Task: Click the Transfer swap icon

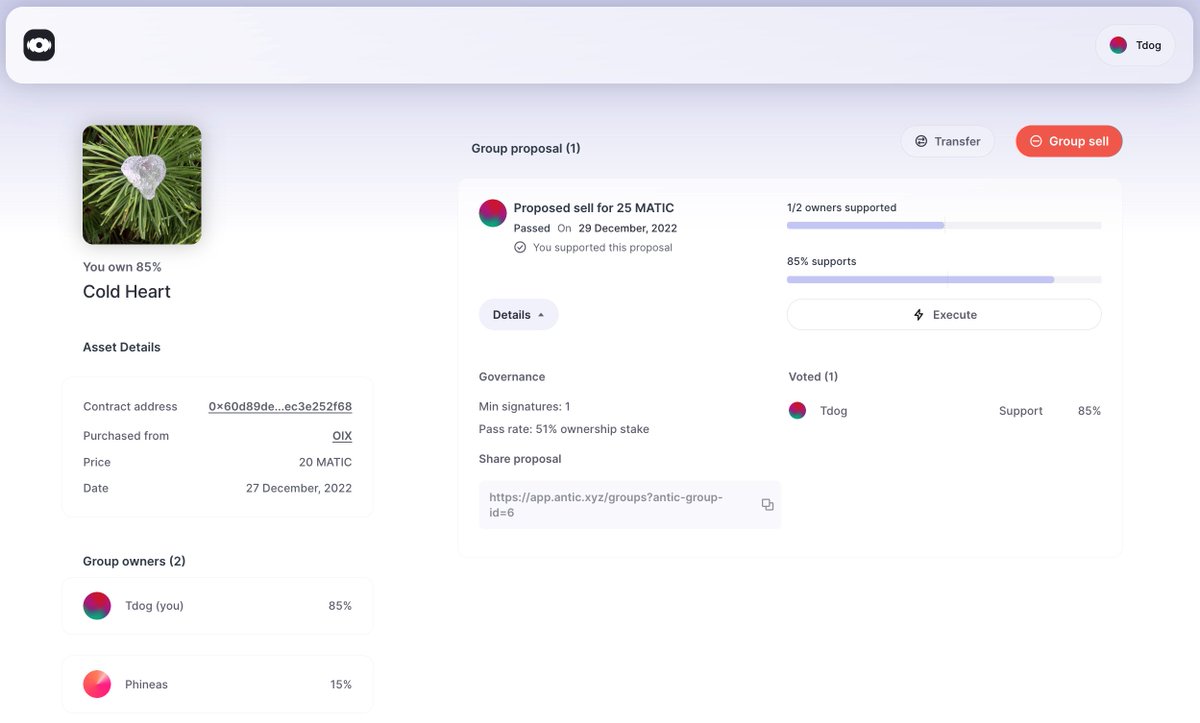Action: 921,141
